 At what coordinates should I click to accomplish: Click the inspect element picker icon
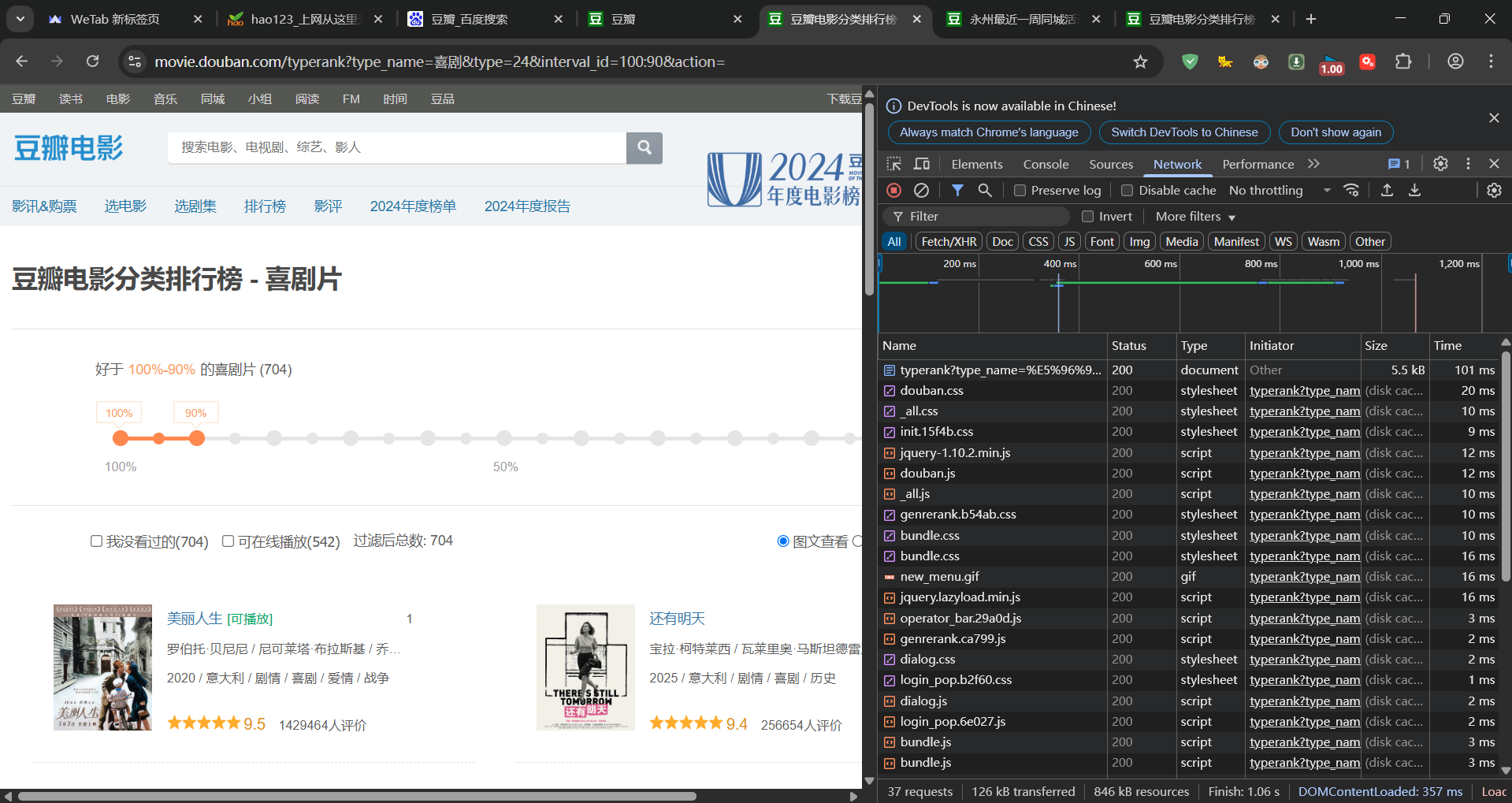tap(893, 164)
